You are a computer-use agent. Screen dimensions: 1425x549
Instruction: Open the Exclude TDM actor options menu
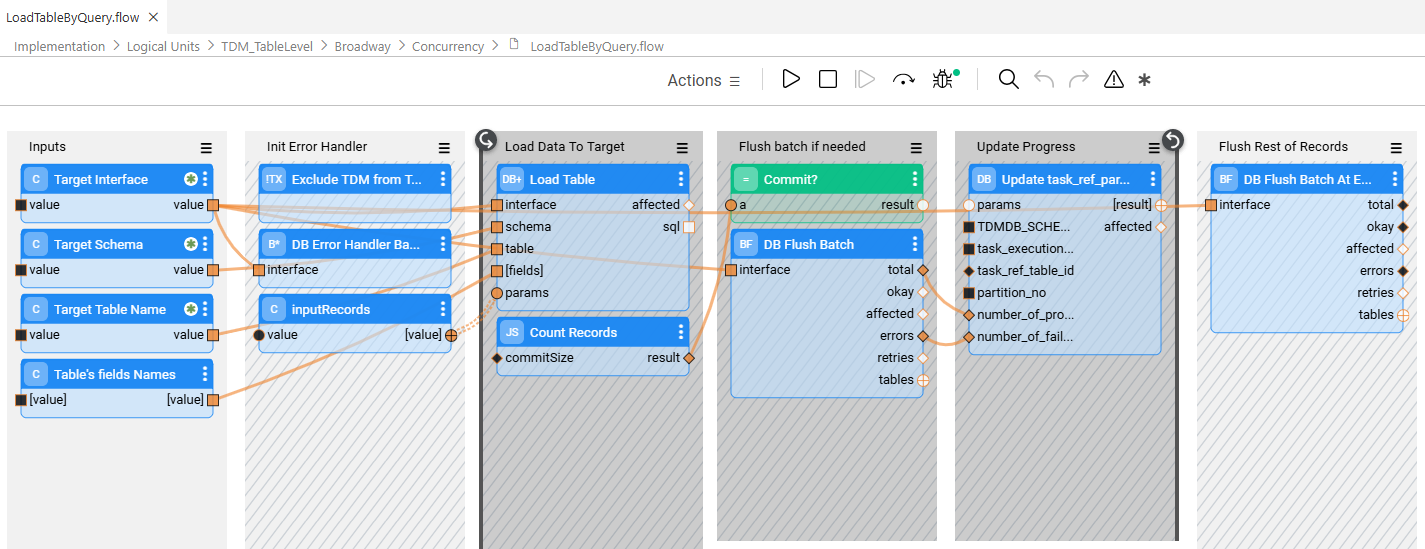coord(443,179)
